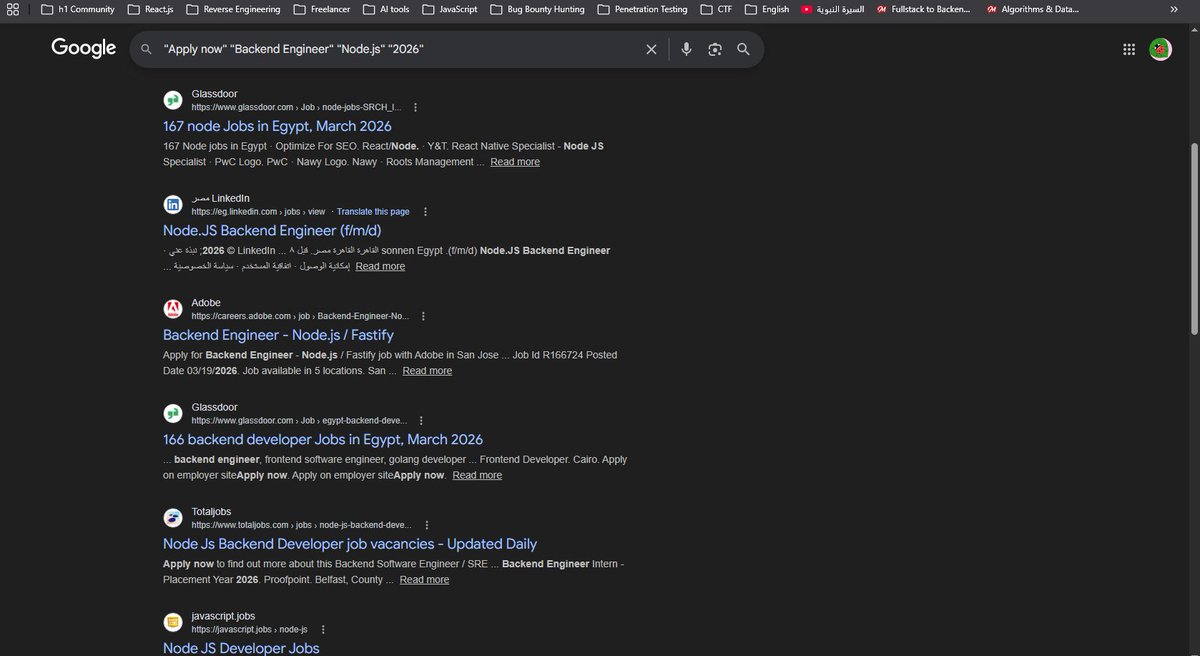Click 'Translate this page' for LinkedIn result
This screenshot has height=656, width=1200.
[373, 212]
